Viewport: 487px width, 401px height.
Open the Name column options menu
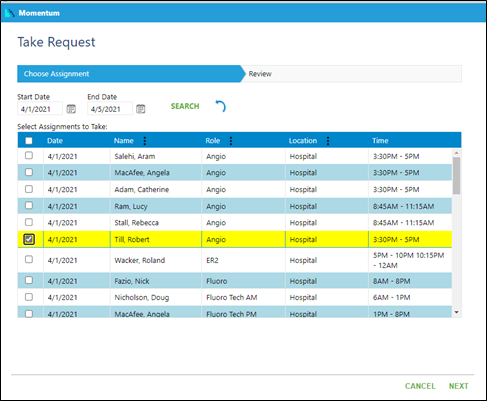pos(145,141)
